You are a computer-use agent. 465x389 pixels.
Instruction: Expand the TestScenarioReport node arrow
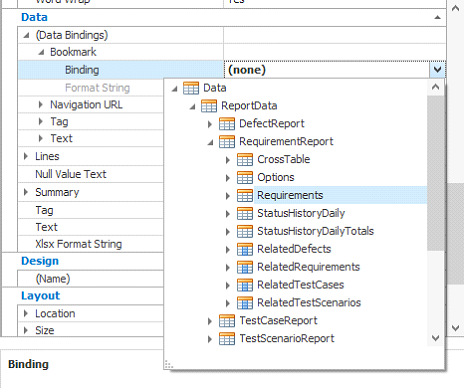click(x=210, y=339)
